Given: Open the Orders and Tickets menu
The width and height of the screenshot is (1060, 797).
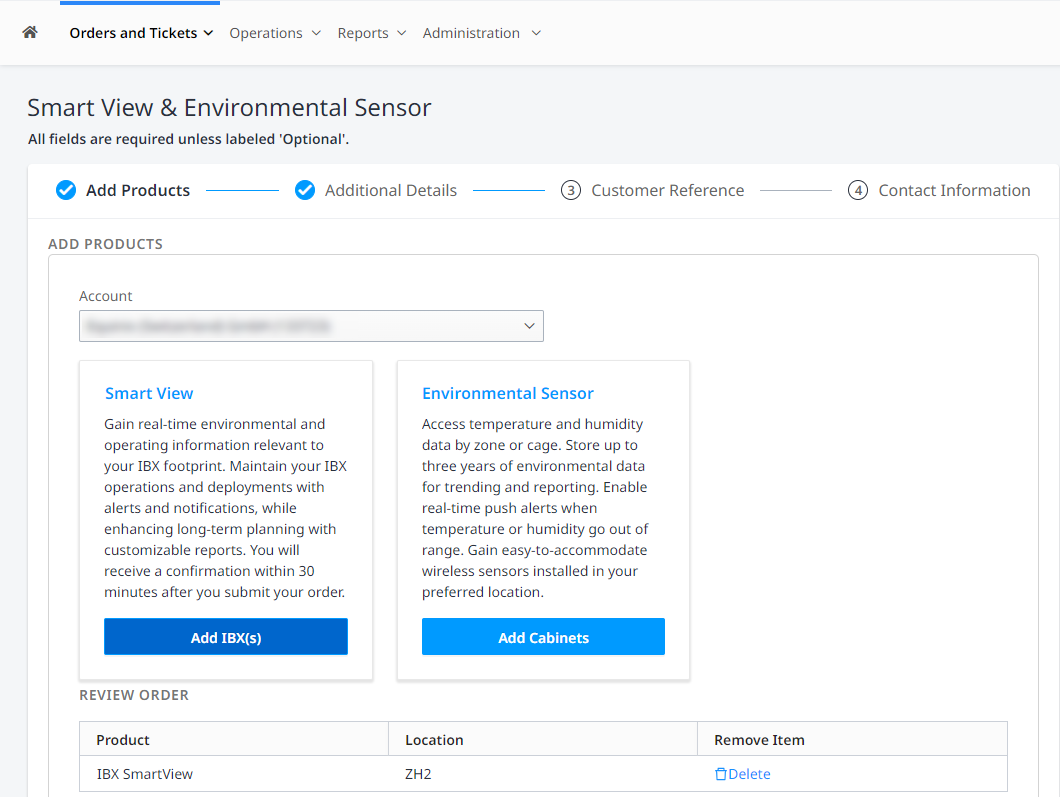Looking at the screenshot, I should pyautogui.click(x=141, y=33).
